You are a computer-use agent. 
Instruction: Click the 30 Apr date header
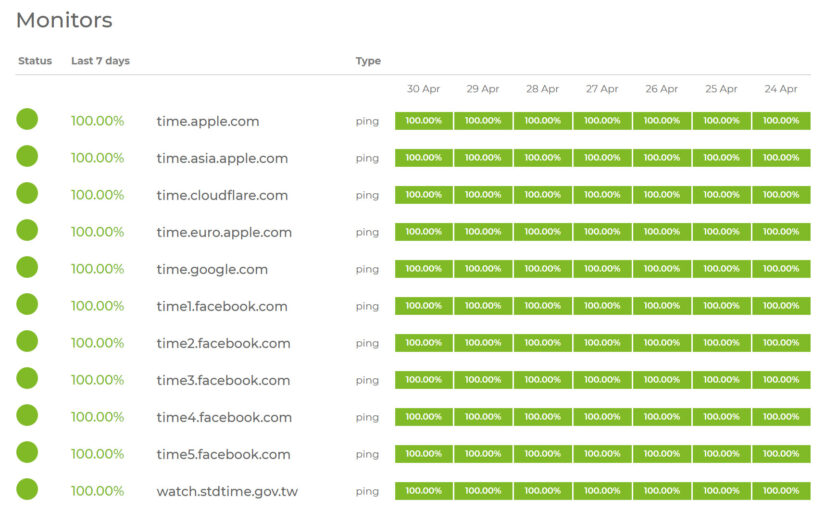[x=424, y=89]
